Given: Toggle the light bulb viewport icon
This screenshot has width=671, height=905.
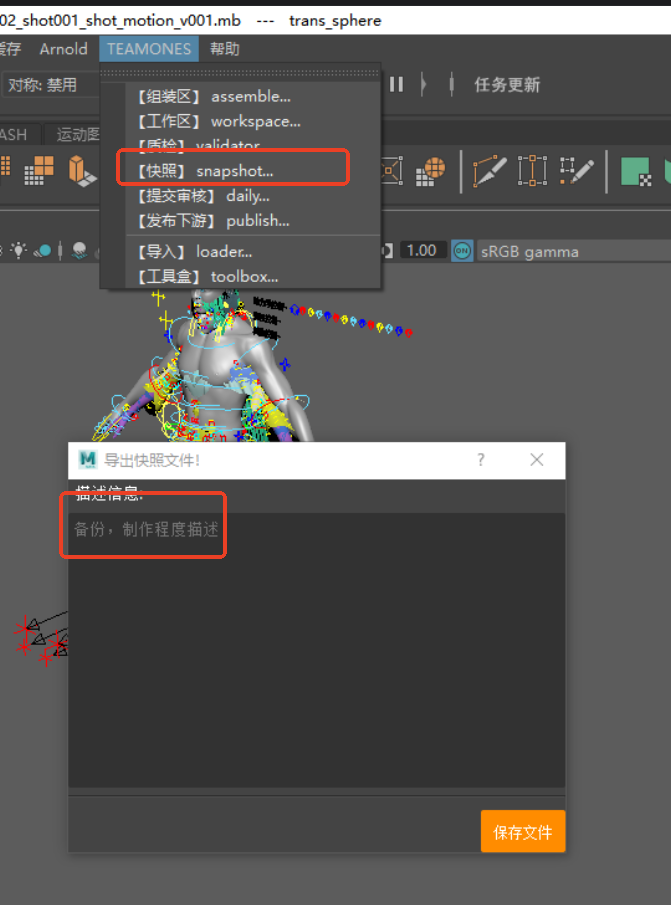Looking at the screenshot, I should pos(19,250).
